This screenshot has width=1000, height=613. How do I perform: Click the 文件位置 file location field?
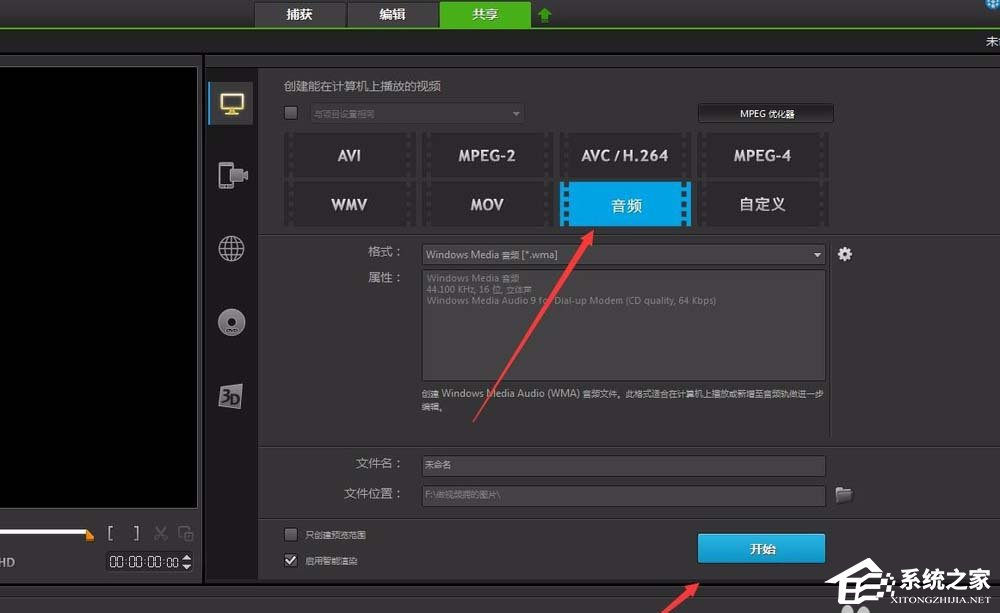pyautogui.click(x=624, y=495)
